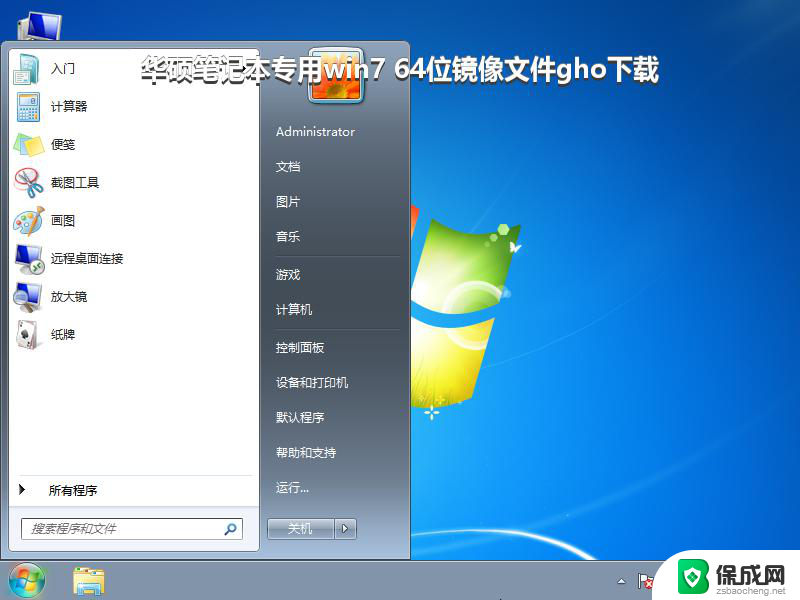The width and height of the screenshot is (800, 600).
Task: Open 文档 documents
Action: pyautogui.click(x=288, y=167)
